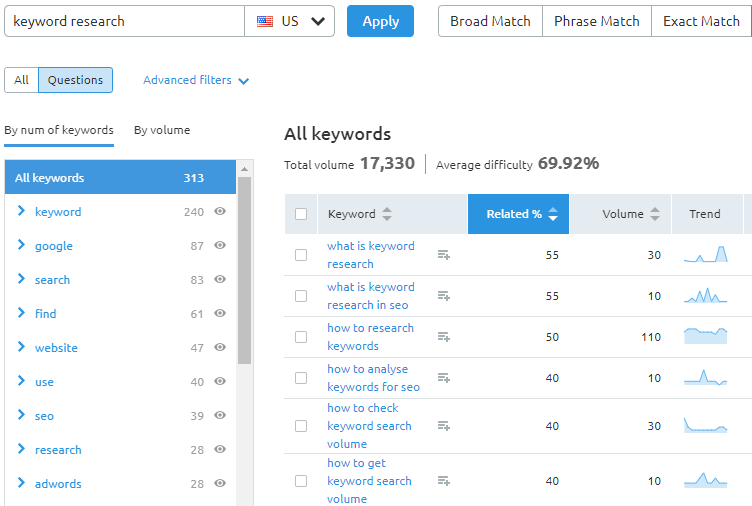Hide the 'use' group with eye icon
Screen dimensions: 752x506
pyautogui.click(x=220, y=382)
